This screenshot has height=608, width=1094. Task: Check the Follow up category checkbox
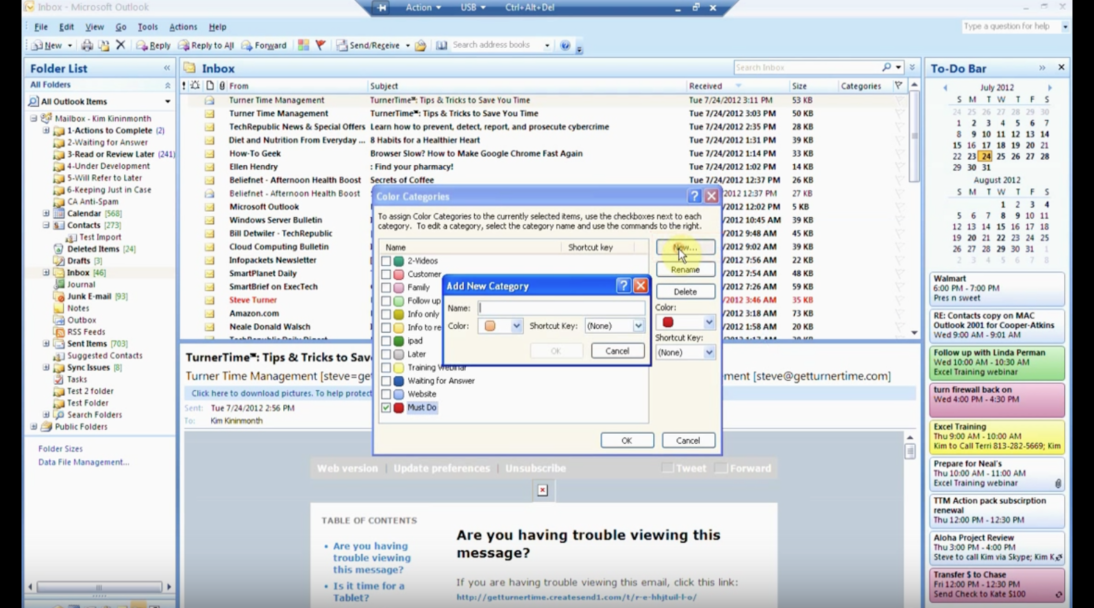386,301
